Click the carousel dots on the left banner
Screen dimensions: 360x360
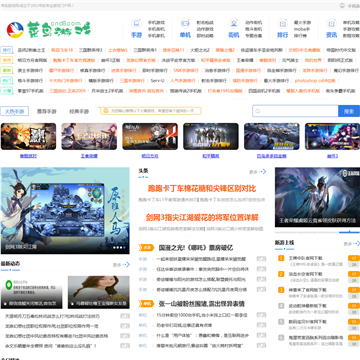point(119,248)
